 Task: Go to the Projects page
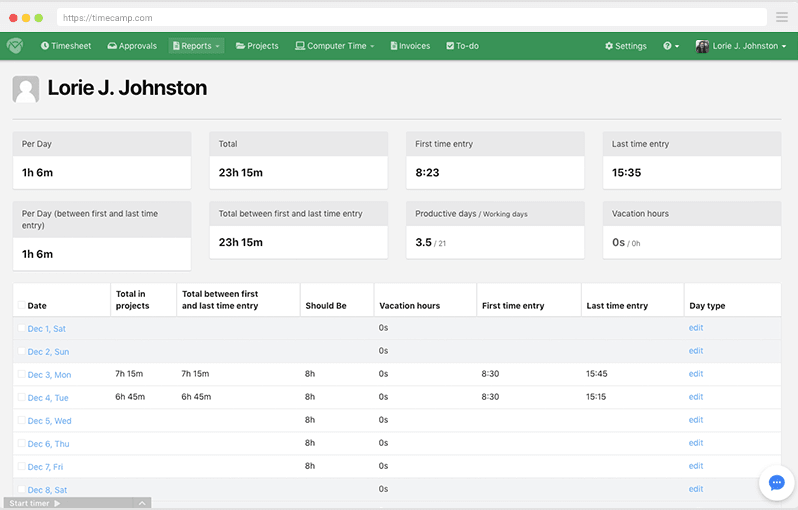[x=257, y=46]
